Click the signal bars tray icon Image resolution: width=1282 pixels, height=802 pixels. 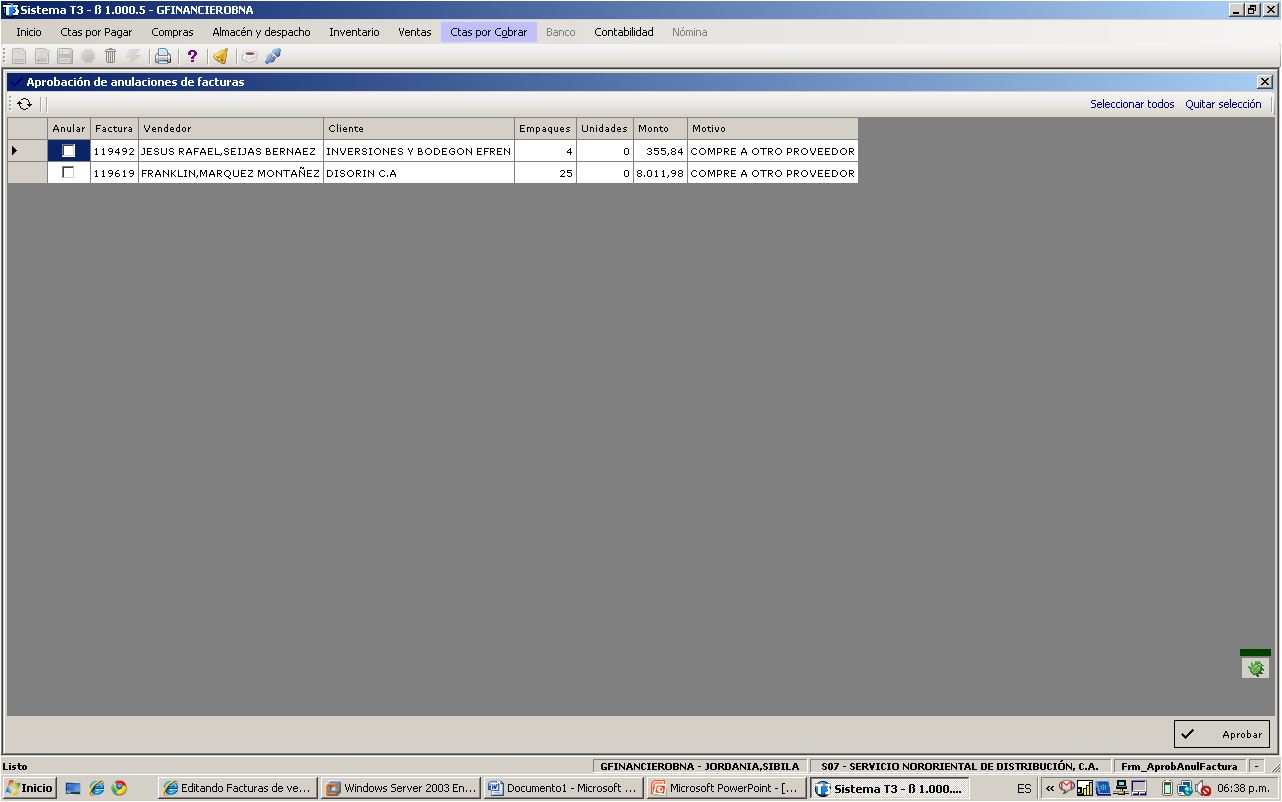(1085, 788)
